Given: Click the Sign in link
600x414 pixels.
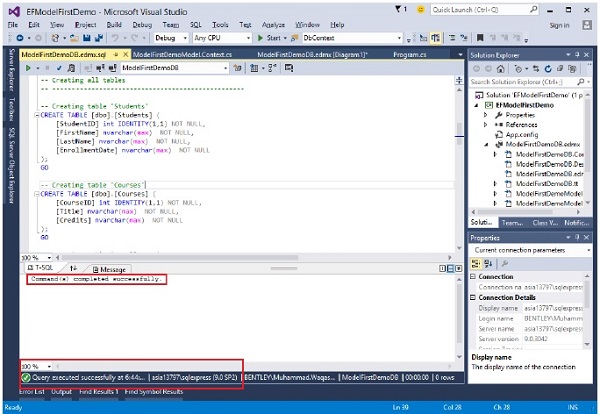Looking at the screenshot, I should coord(559,24).
